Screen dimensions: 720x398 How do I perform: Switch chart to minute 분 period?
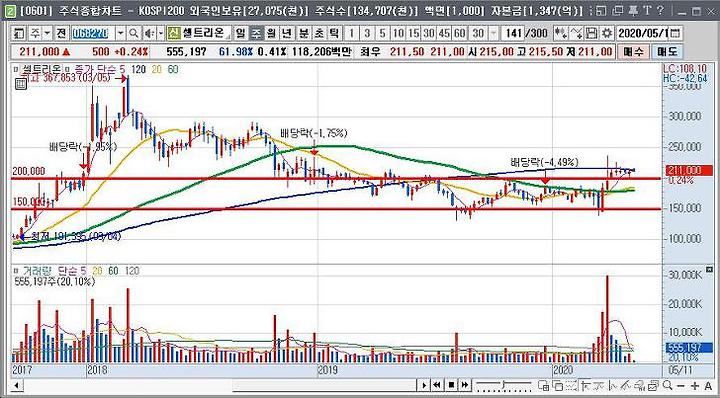[304, 33]
